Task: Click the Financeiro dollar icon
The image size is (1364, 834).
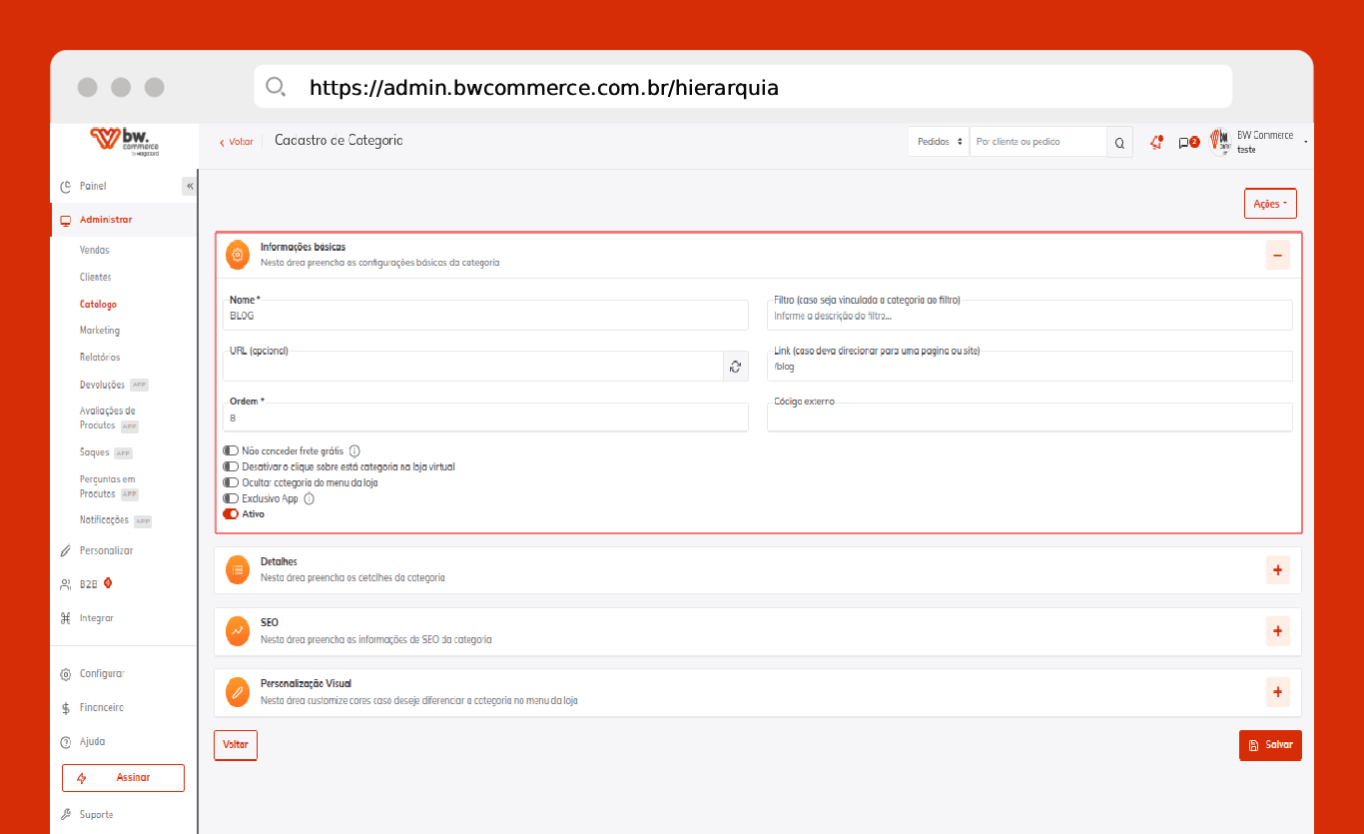Action: click(x=66, y=708)
